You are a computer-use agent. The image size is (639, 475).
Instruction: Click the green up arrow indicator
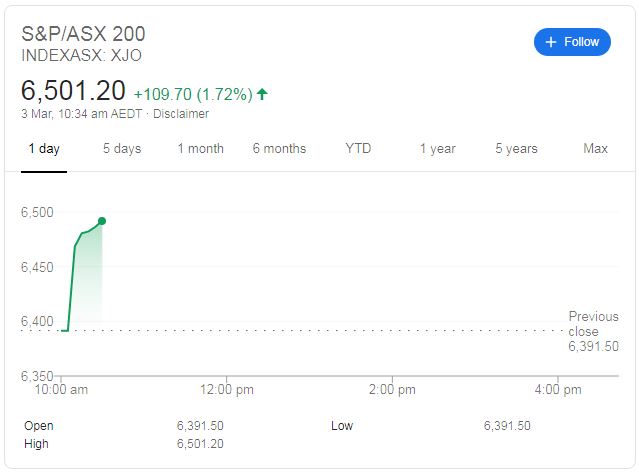pyautogui.click(x=262, y=94)
